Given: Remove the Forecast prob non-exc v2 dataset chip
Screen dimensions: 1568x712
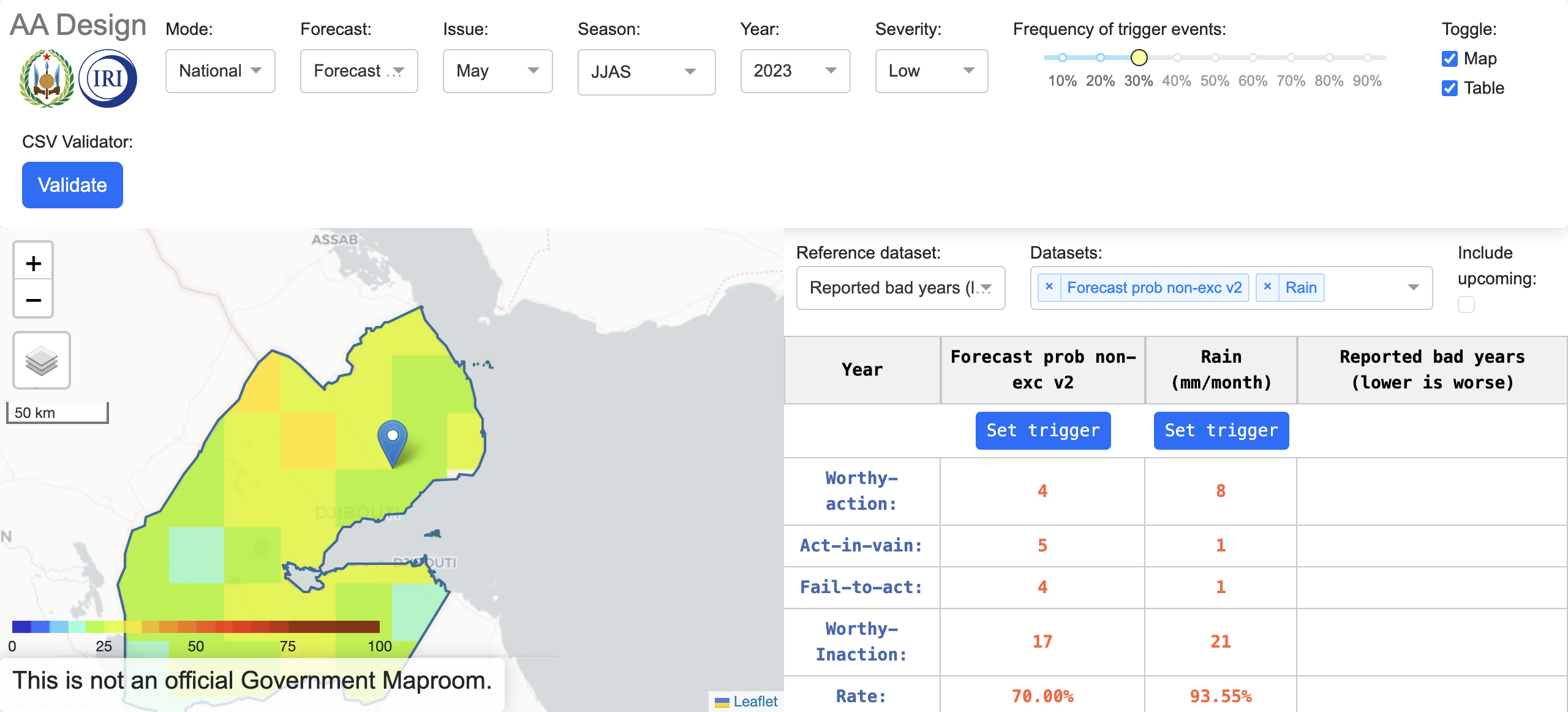Looking at the screenshot, I should coord(1049,287).
